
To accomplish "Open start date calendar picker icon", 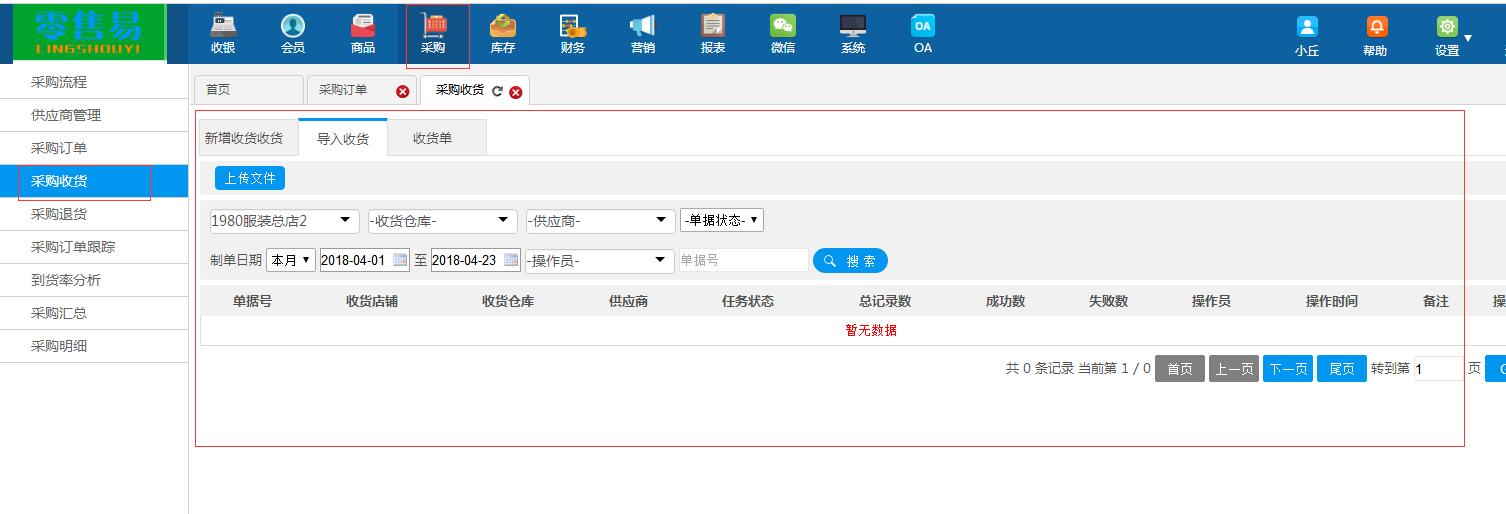I will click(400, 260).
